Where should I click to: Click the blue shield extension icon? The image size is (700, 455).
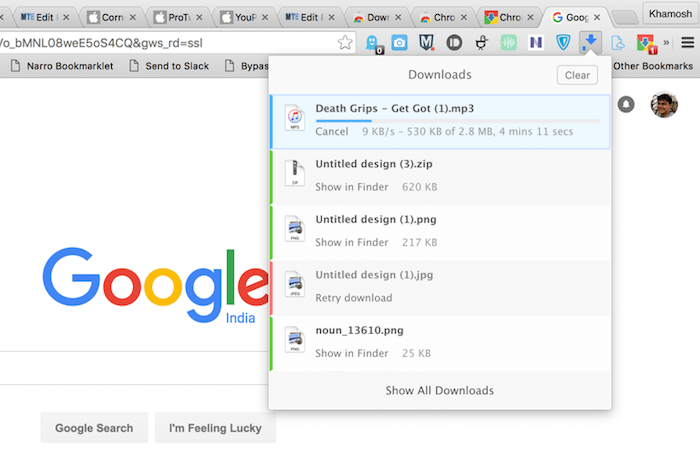pos(563,43)
